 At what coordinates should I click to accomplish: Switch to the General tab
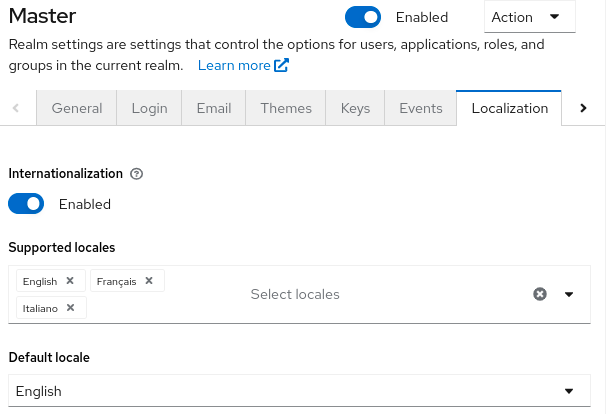(x=77, y=108)
